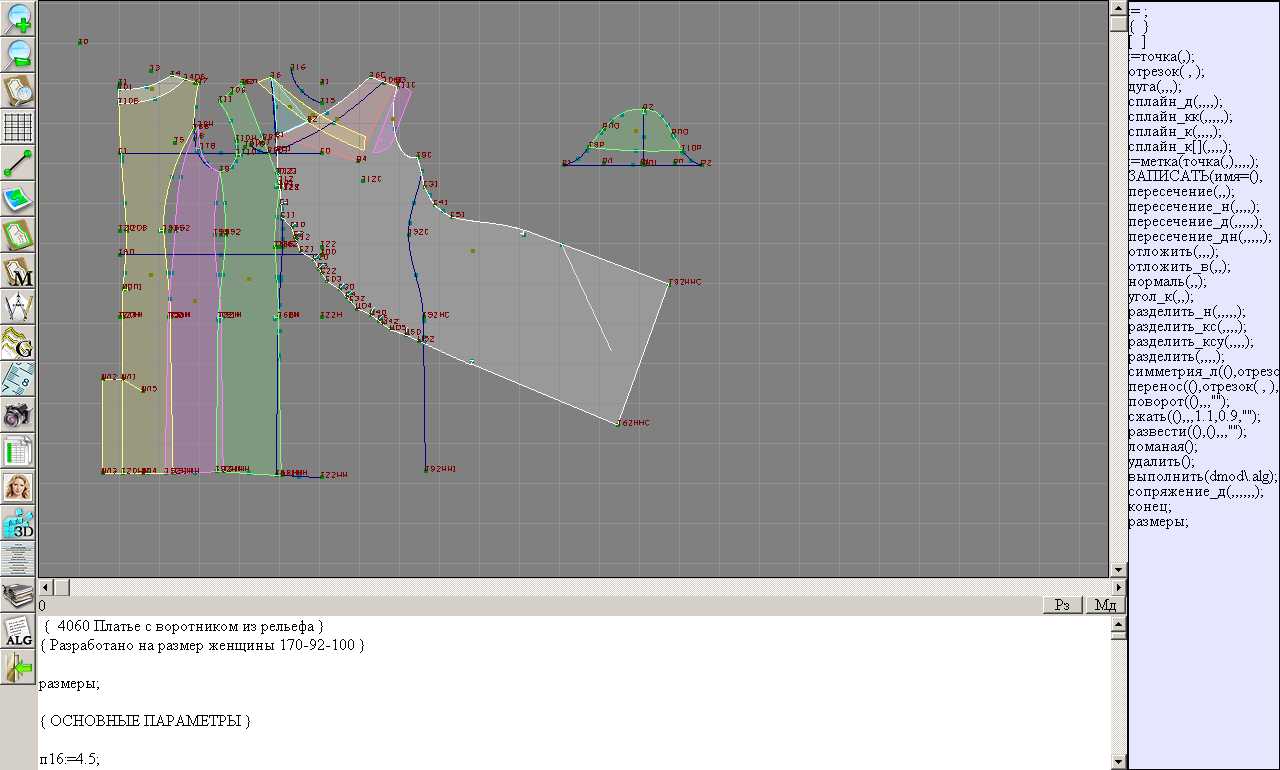Open the pattern with letter M icon
Image resolution: width=1280 pixels, height=770 pixels.
point(19,271)
